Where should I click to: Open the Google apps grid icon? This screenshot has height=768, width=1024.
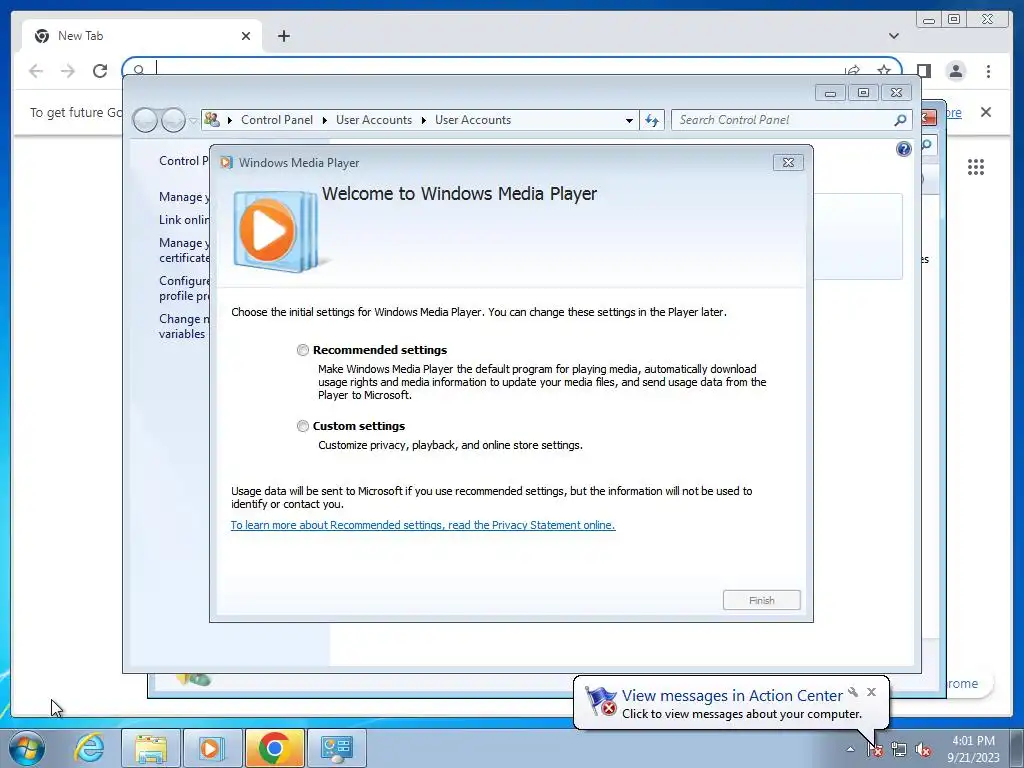pyautogui.click(x=976, y=167)
